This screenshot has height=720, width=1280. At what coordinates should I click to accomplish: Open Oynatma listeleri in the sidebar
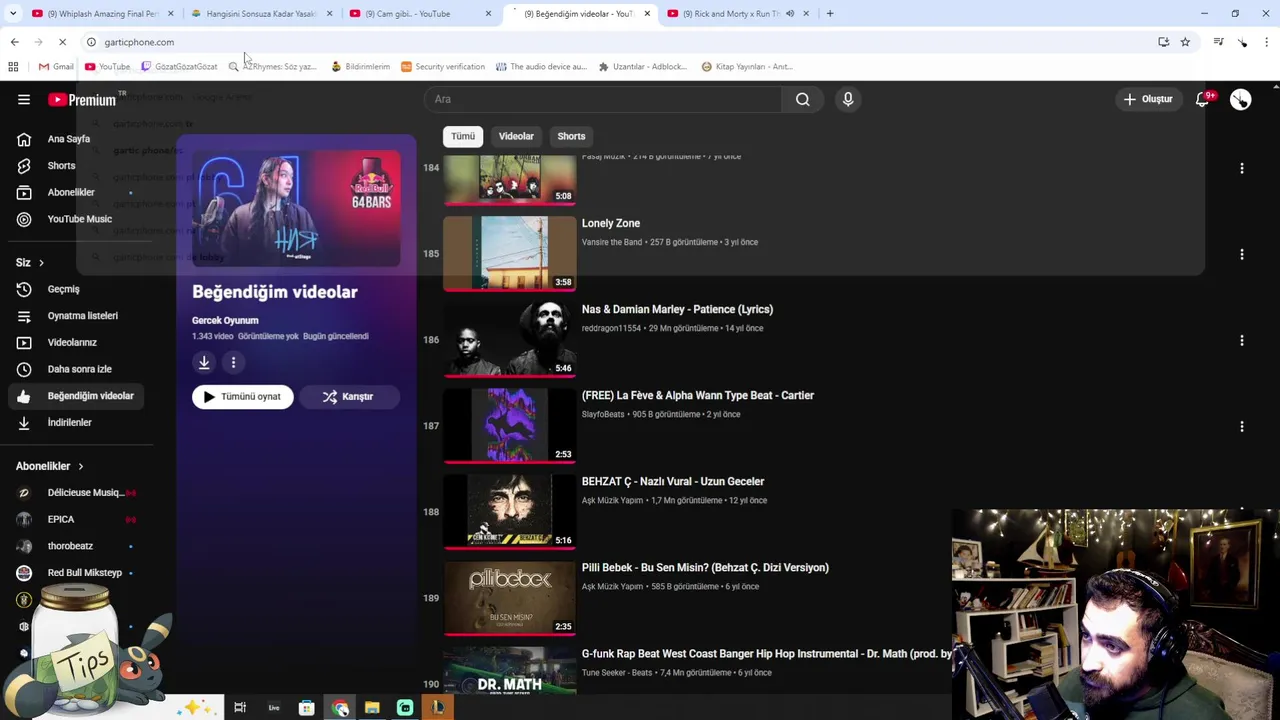(76, 316)
